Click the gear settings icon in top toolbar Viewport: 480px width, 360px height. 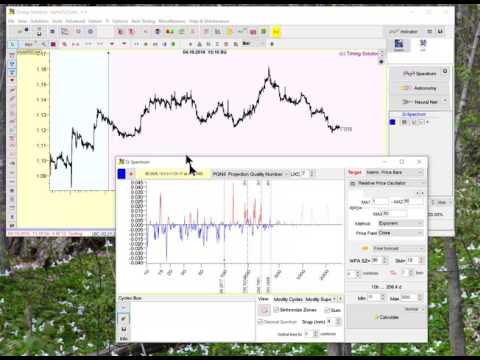90,32
